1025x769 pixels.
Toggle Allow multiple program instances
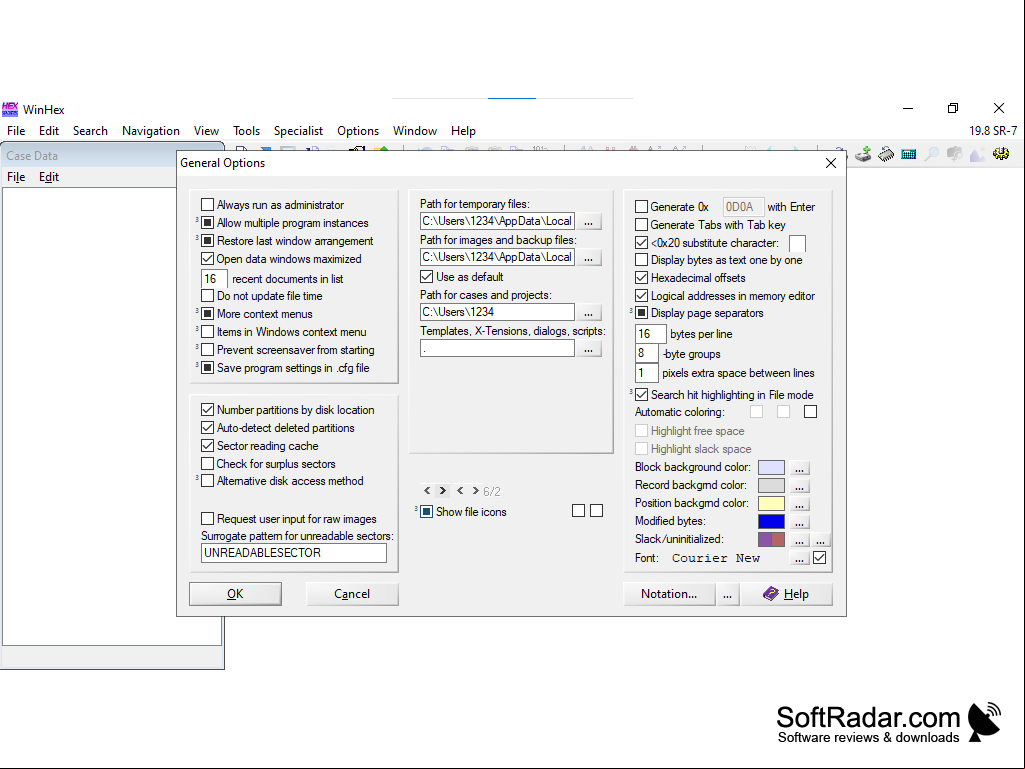[207, 223]
